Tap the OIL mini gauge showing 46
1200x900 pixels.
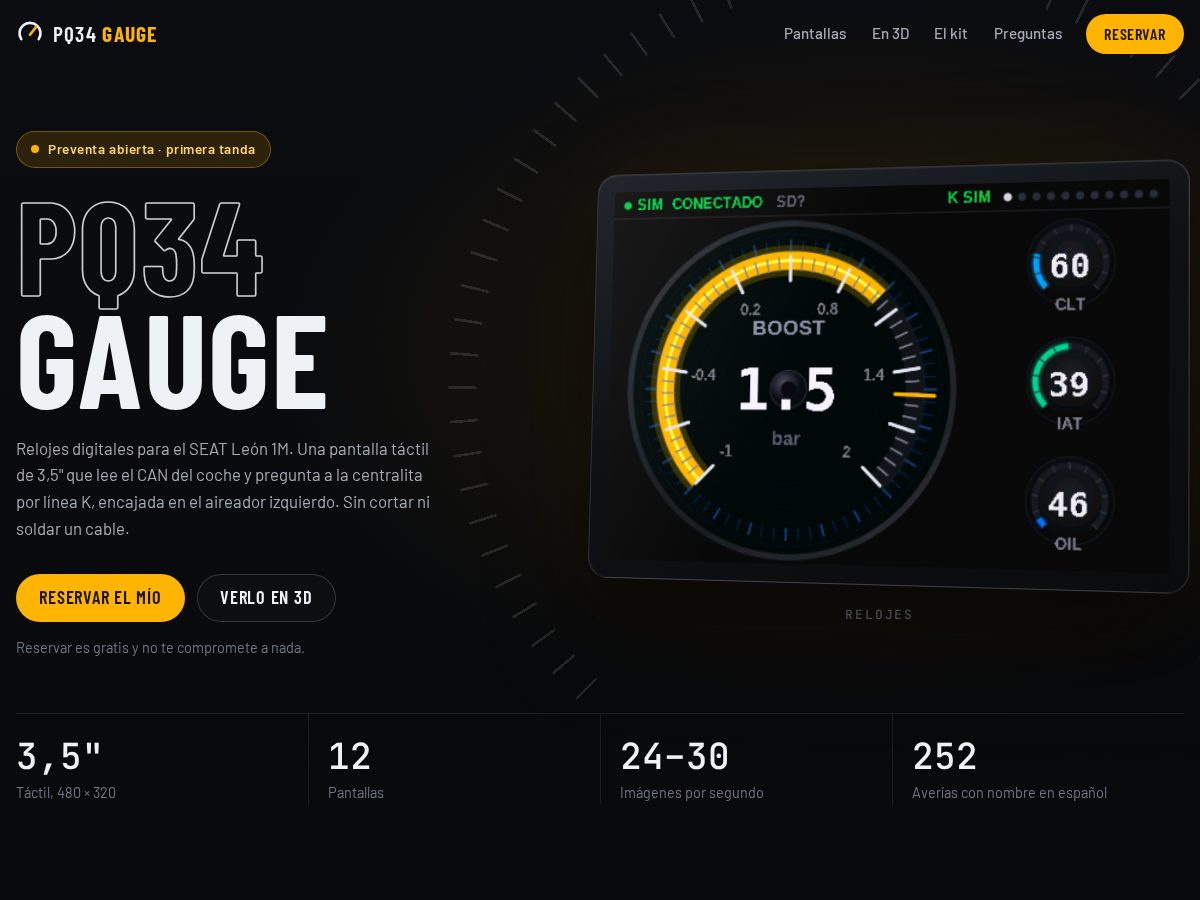click(1068, 504)
